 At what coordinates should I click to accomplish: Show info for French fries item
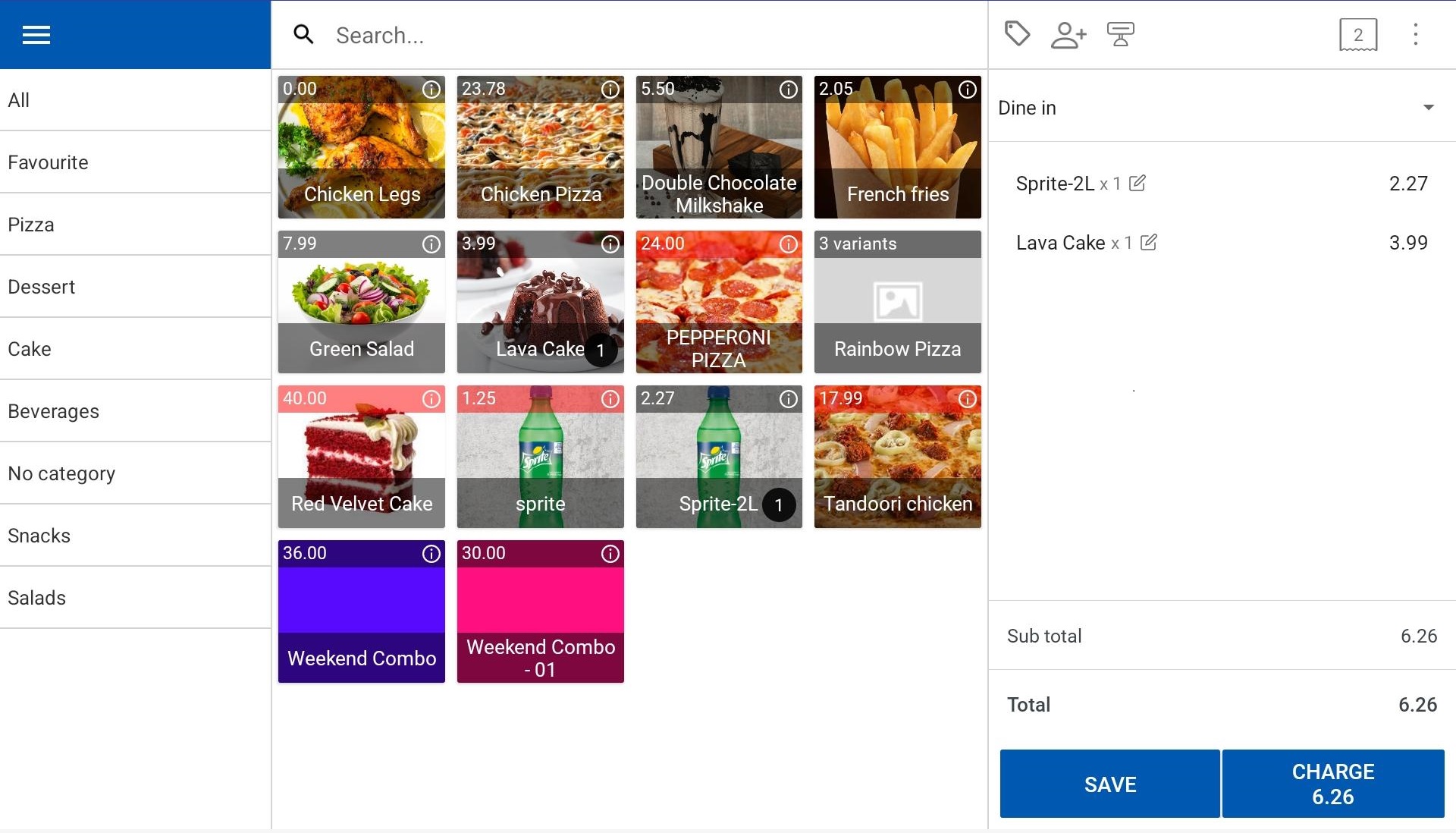click(x=967, y=90)
